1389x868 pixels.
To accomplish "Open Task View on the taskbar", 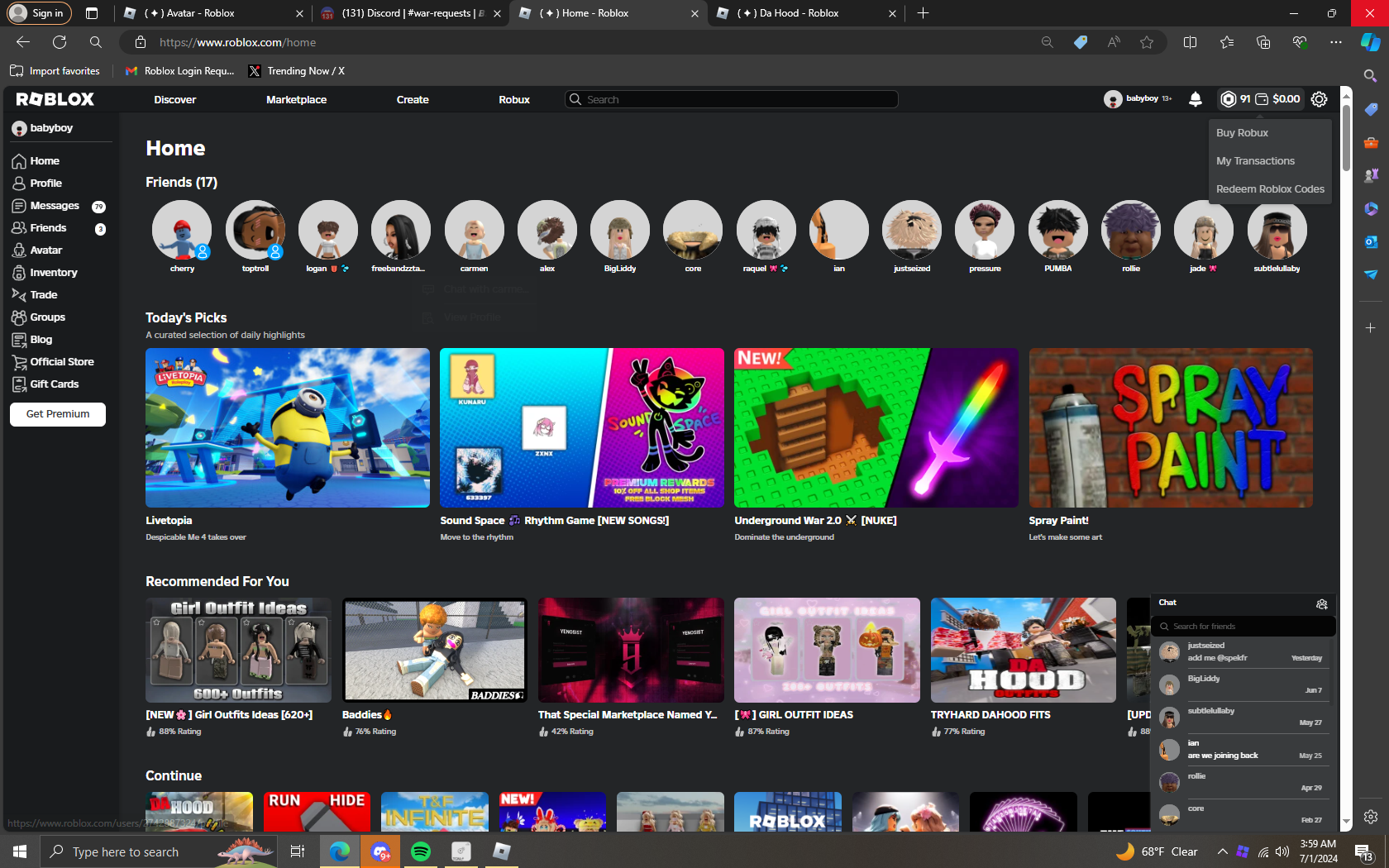I will pyautogui.click(x=298, y=851).
